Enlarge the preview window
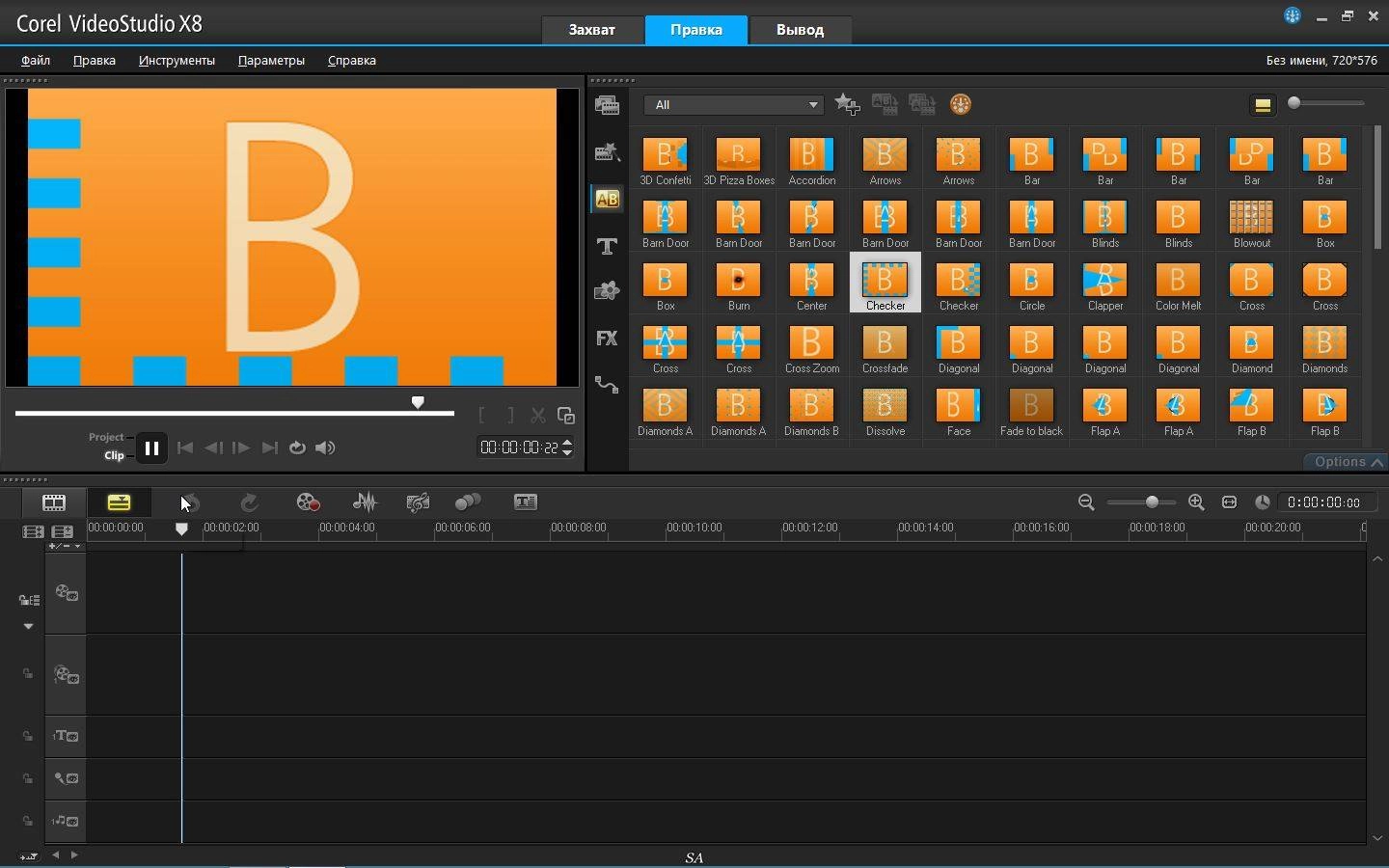The width and height of the screenshot is (1389, 868). [566, 416]
